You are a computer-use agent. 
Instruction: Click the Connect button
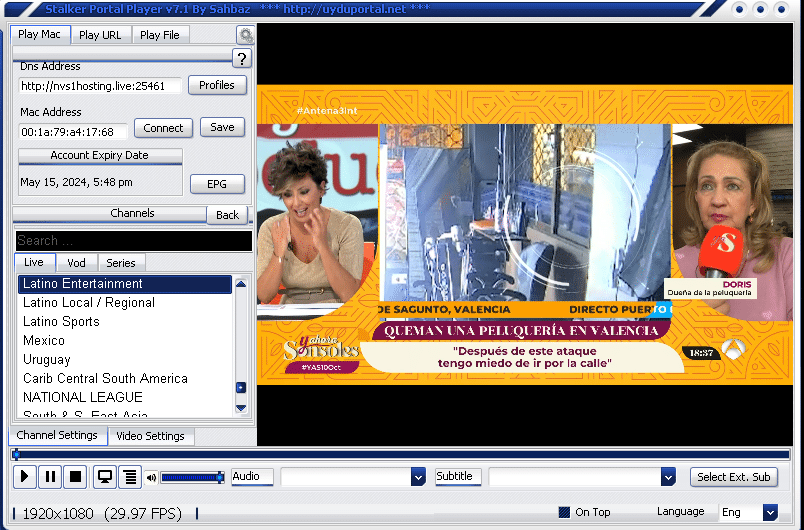(x=163, y=128)
